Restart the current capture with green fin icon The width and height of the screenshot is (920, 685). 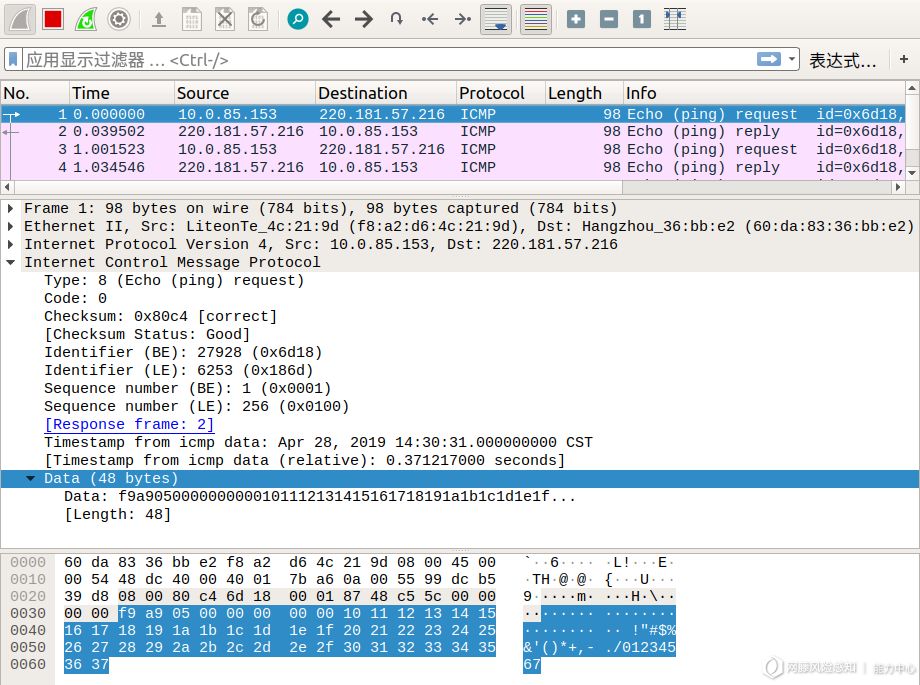coord(86,19)
